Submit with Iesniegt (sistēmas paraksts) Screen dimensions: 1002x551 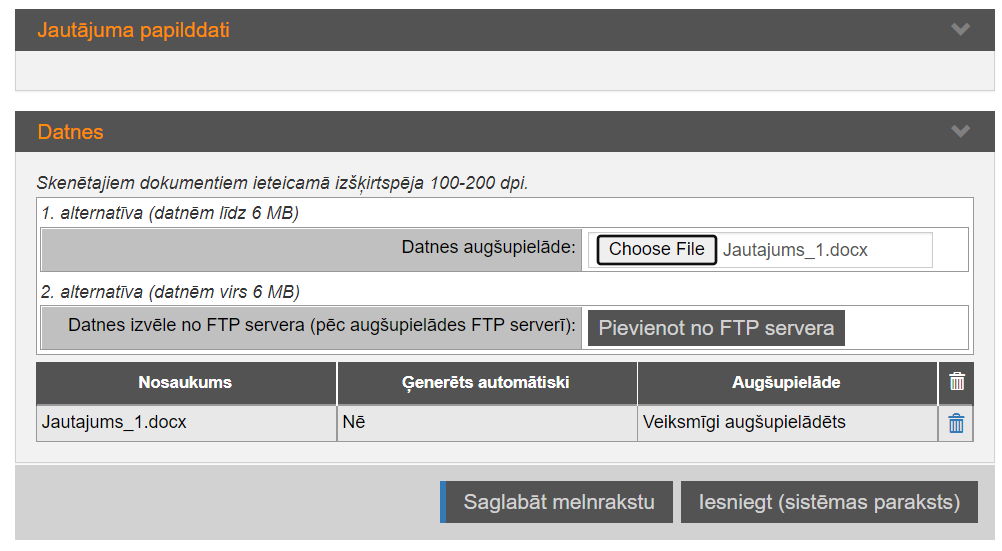click(x=829, y=502)
